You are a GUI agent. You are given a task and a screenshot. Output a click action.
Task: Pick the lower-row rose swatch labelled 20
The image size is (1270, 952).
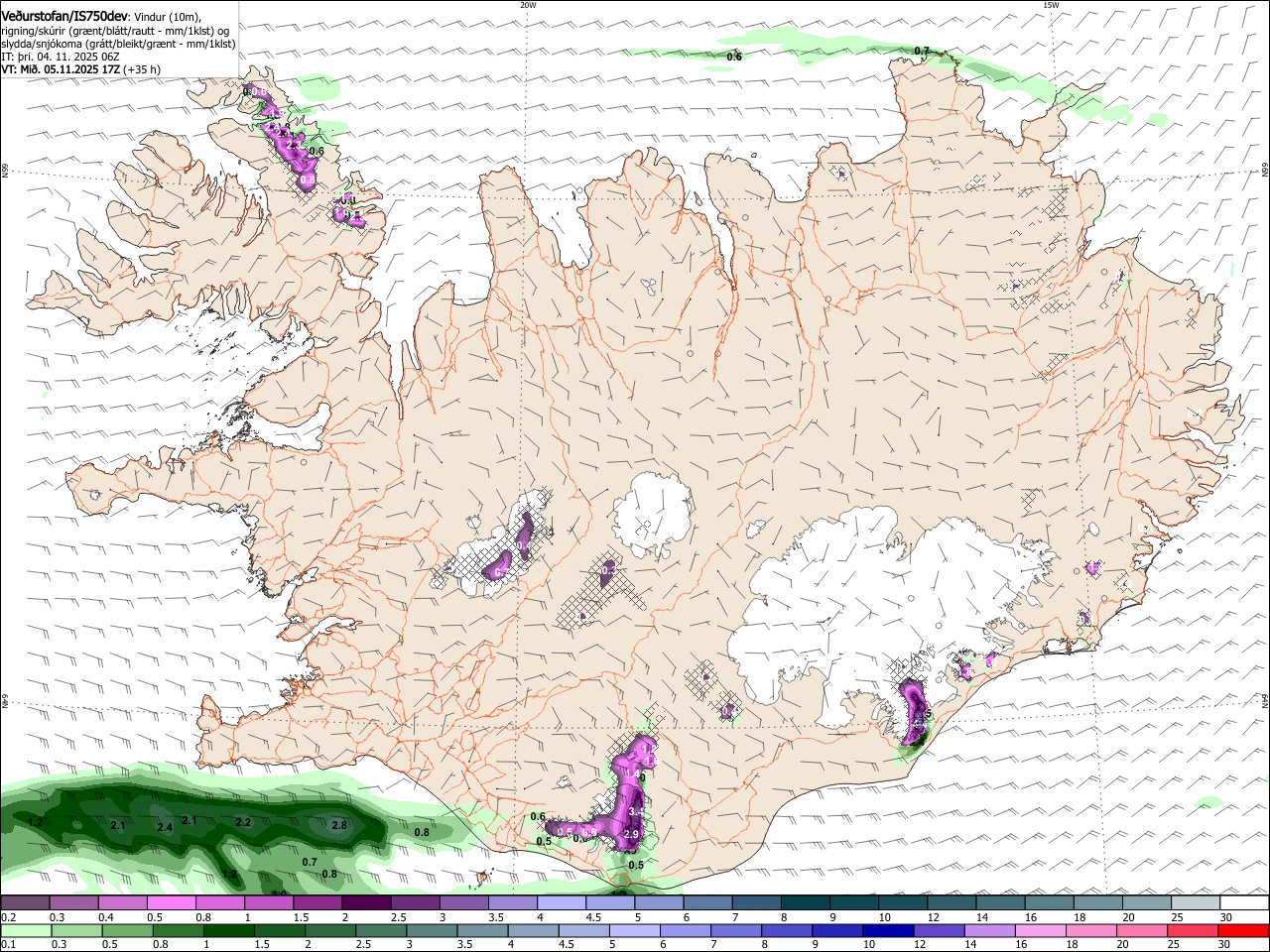coord(1141,931)
